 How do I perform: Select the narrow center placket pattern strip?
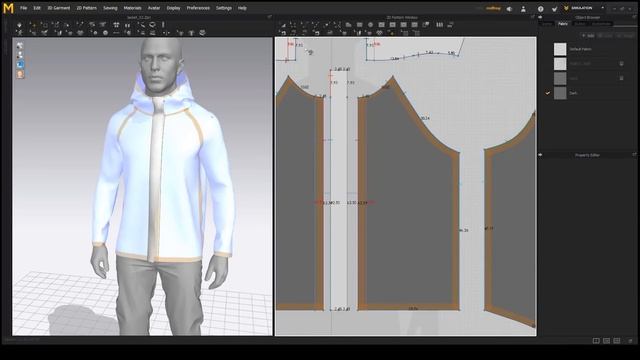[338, 190]
